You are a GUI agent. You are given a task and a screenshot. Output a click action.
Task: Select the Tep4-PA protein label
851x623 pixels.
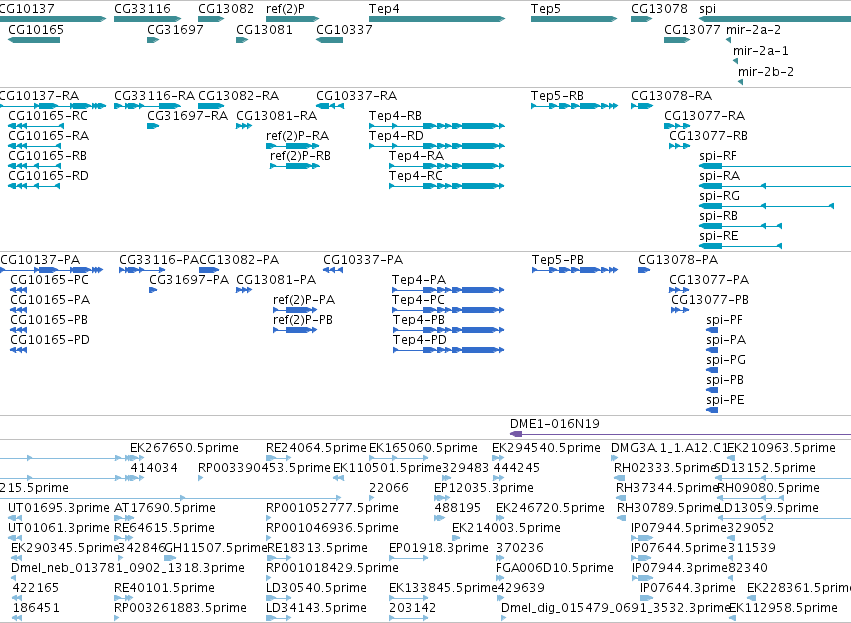419,280
